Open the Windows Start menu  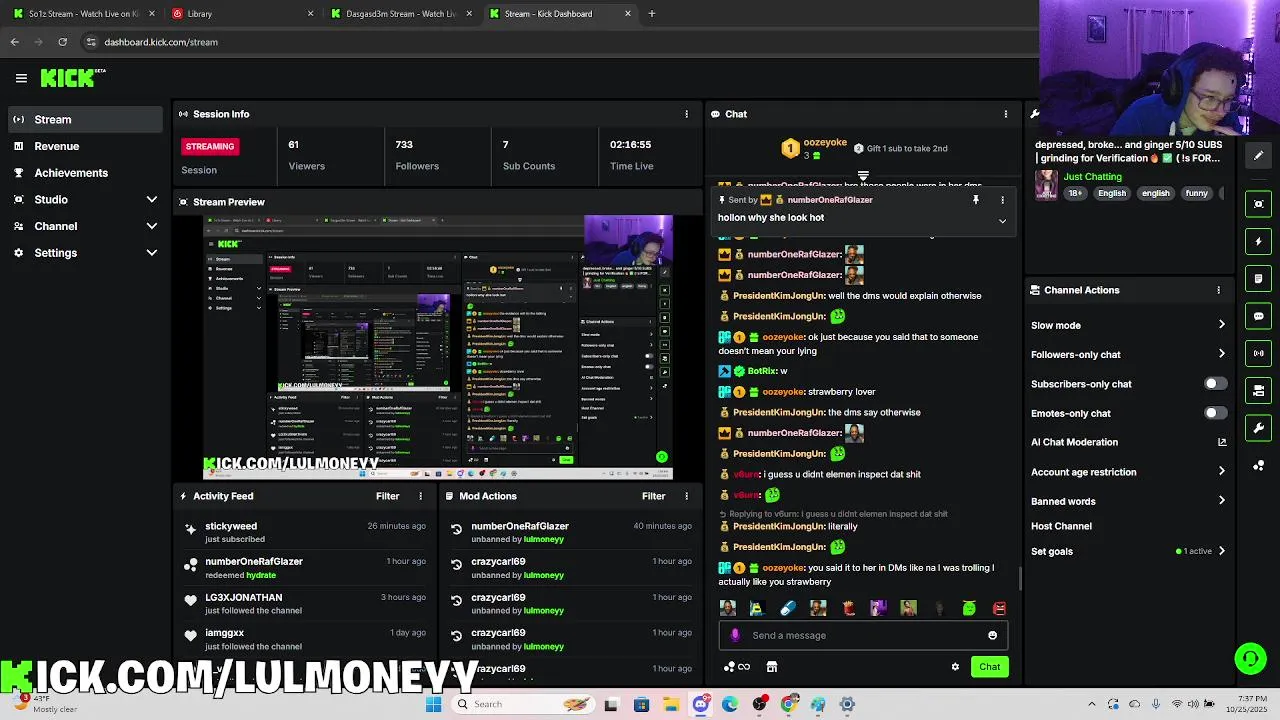(x=433, y=704)
